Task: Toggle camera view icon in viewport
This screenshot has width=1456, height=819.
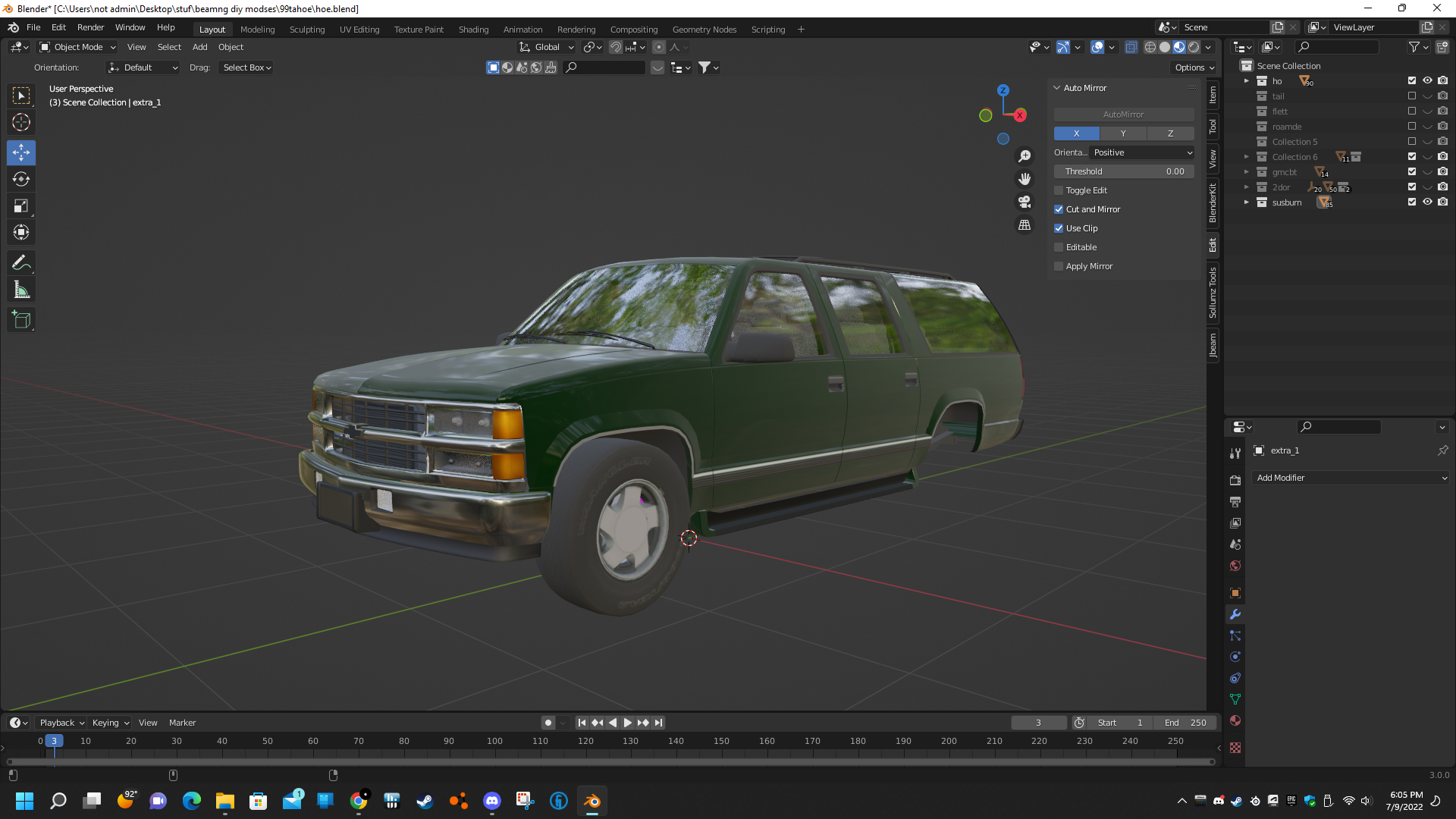Action: tap(1025, 202)
